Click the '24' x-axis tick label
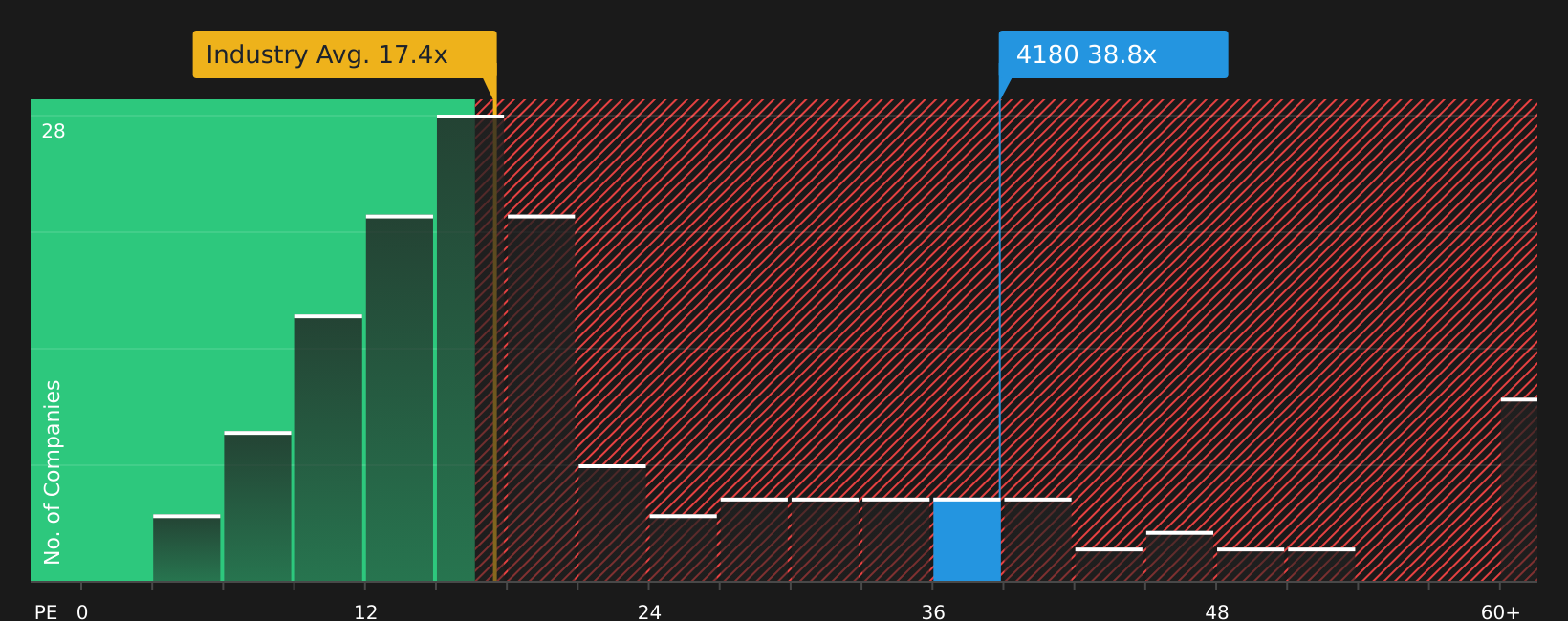The width and height of the screenshot is (1568, 621). coord(649,612)
